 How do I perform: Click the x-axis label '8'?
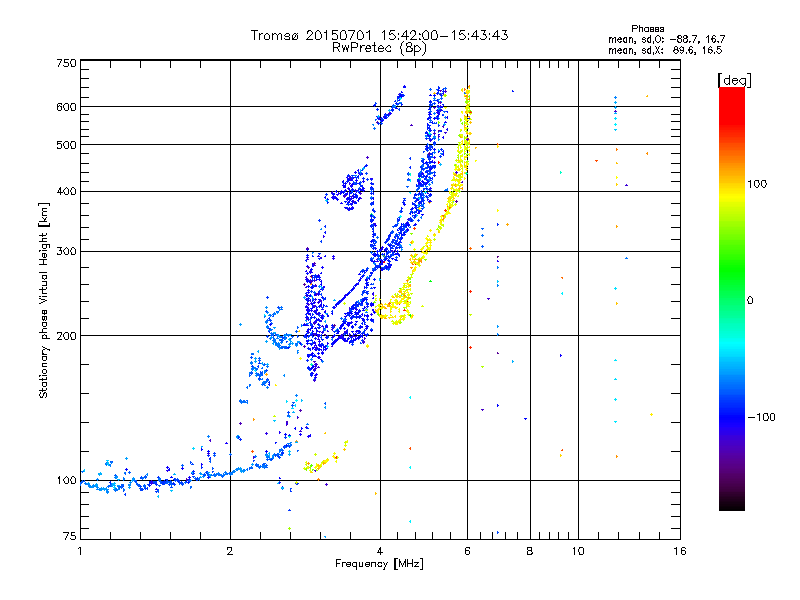point(530,551)
